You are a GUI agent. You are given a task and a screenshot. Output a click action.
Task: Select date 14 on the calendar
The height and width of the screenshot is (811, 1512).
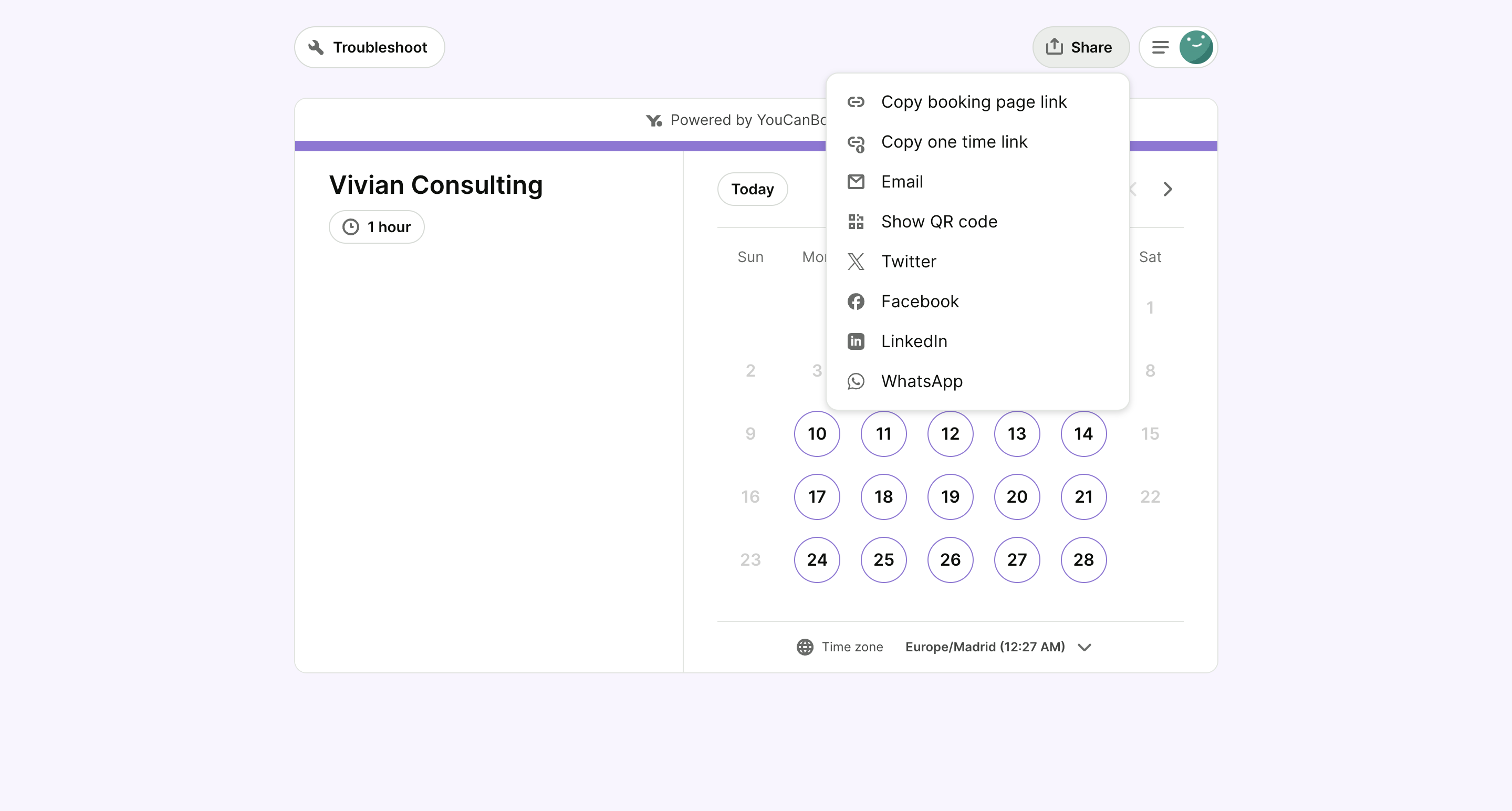click(1083, 434)
